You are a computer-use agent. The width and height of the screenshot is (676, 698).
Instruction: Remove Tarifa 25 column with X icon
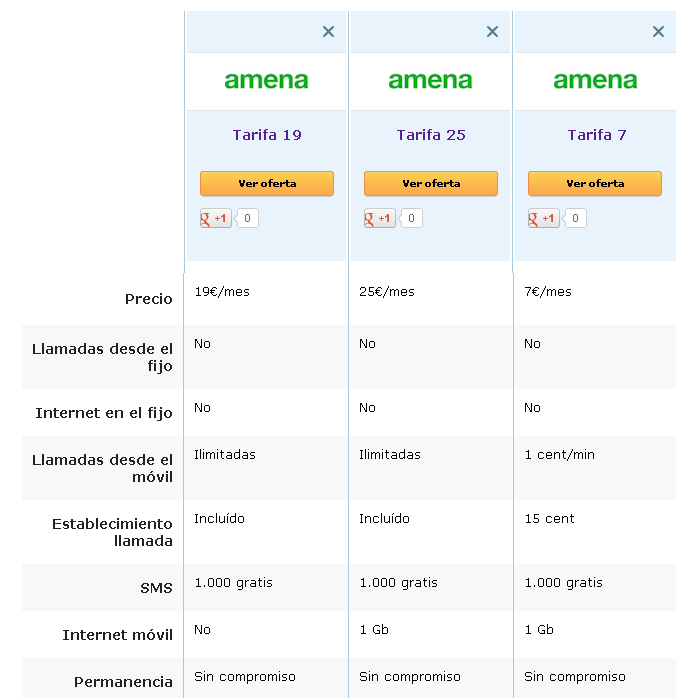click(492, 32)
